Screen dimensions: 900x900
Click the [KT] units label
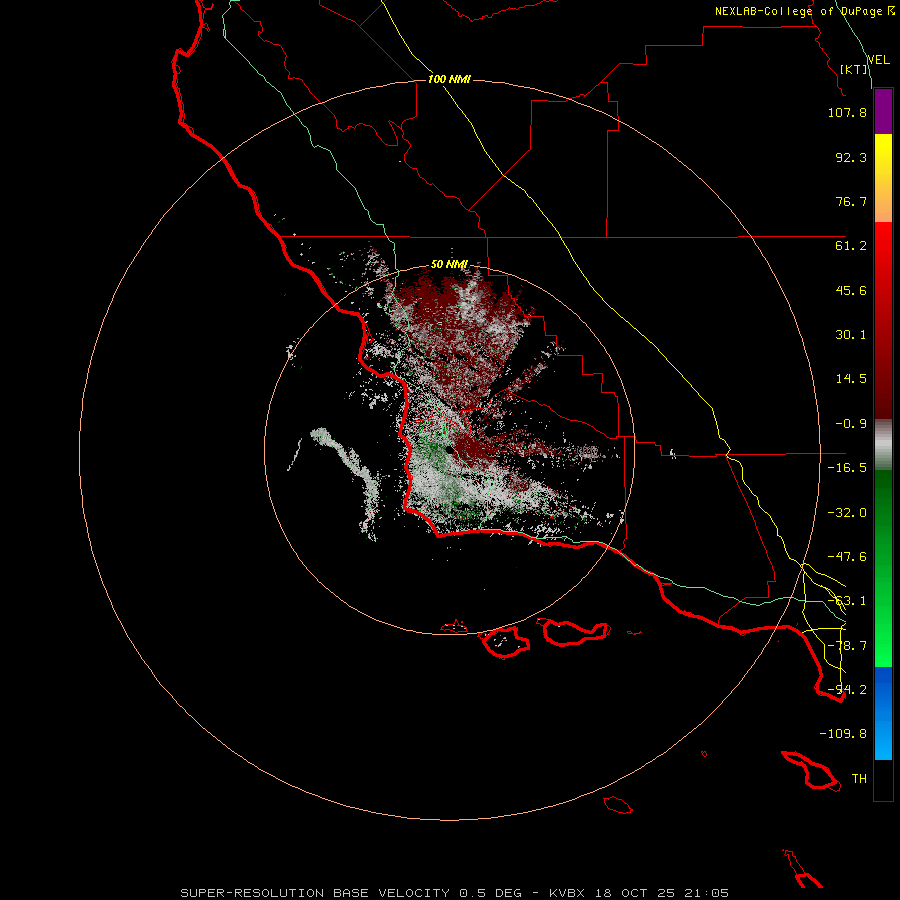(x=854, y=69)
